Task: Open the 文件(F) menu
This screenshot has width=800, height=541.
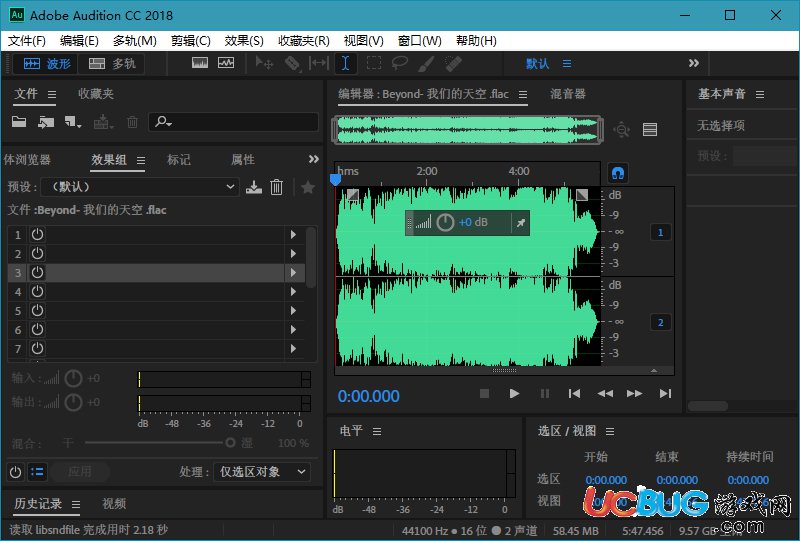Action: click(27, 40)
